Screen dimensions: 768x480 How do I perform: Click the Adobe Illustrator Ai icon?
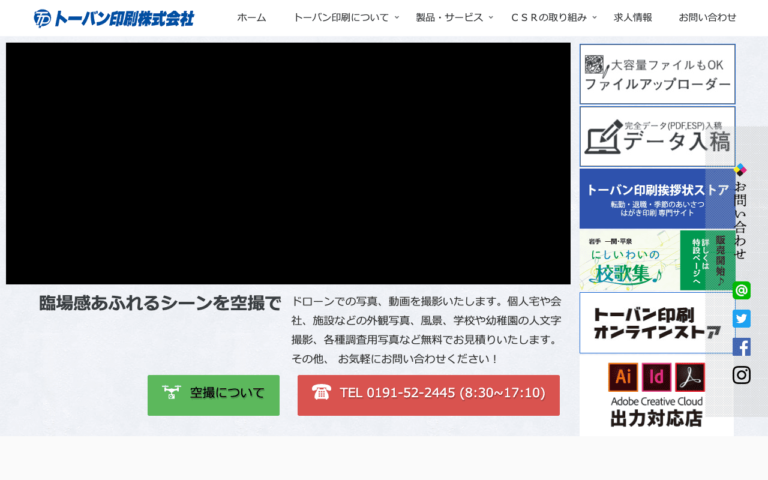point(623,377)
